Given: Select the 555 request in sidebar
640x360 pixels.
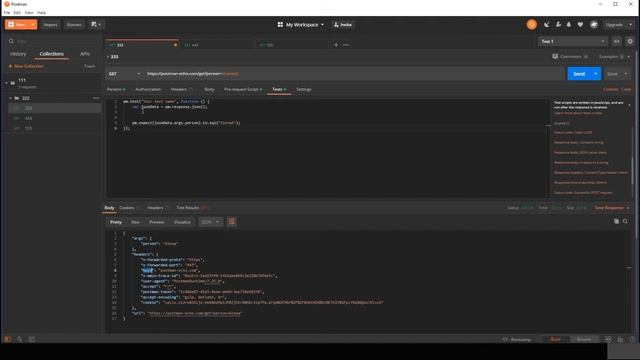Looking at the screenshot, I should click(x=55, y=128).
